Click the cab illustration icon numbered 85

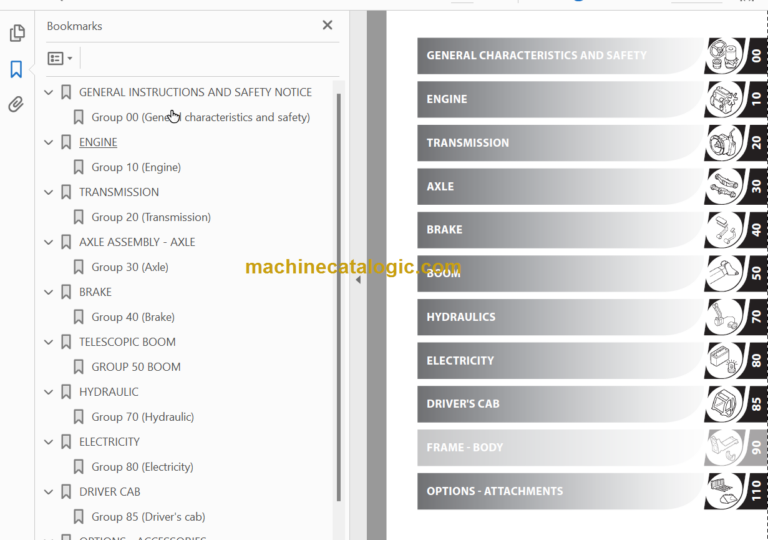724,404
